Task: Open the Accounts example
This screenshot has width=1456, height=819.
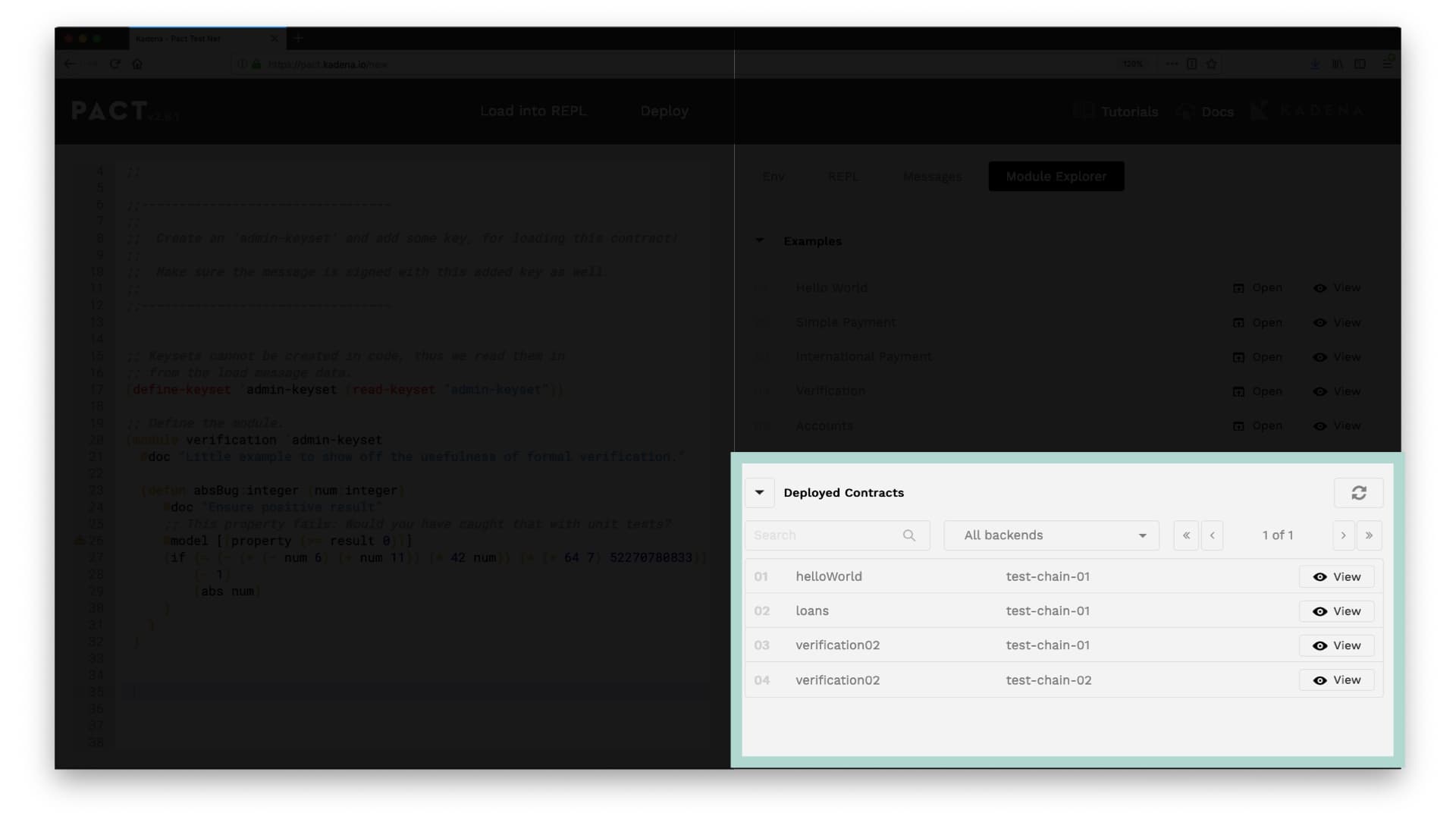Action: [x=1258, y=426]
